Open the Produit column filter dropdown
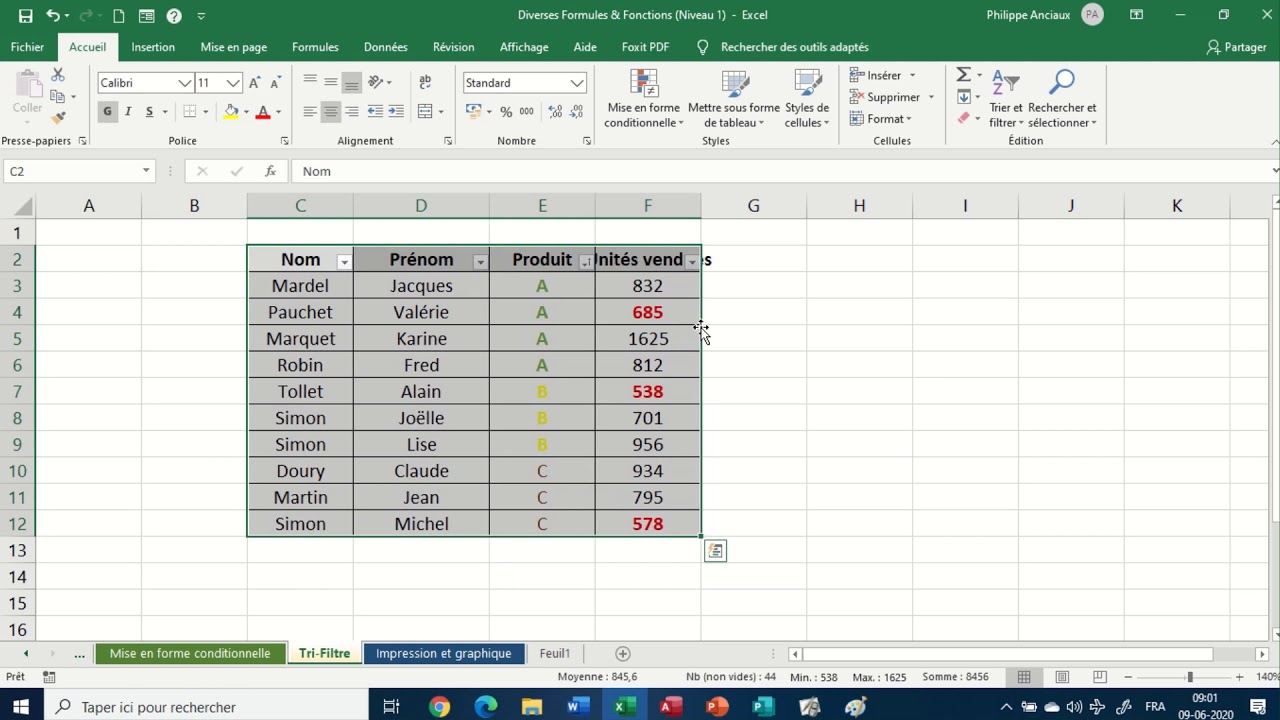This screenshot has width=1280, height=720. pos(586,262)
